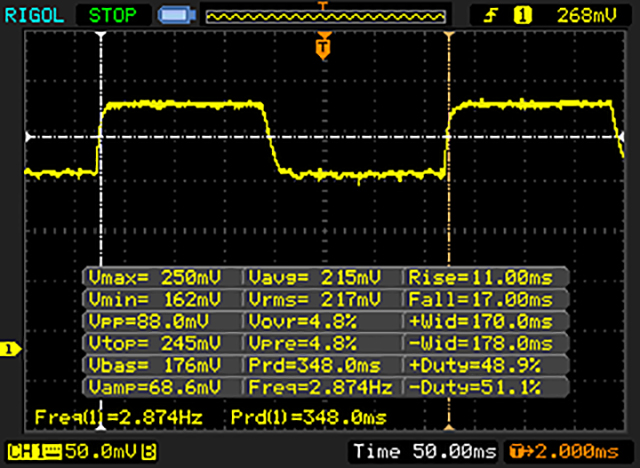640x468 pixels.
Task: Click the Fall=17.00ms measurement
Action: 480,299
